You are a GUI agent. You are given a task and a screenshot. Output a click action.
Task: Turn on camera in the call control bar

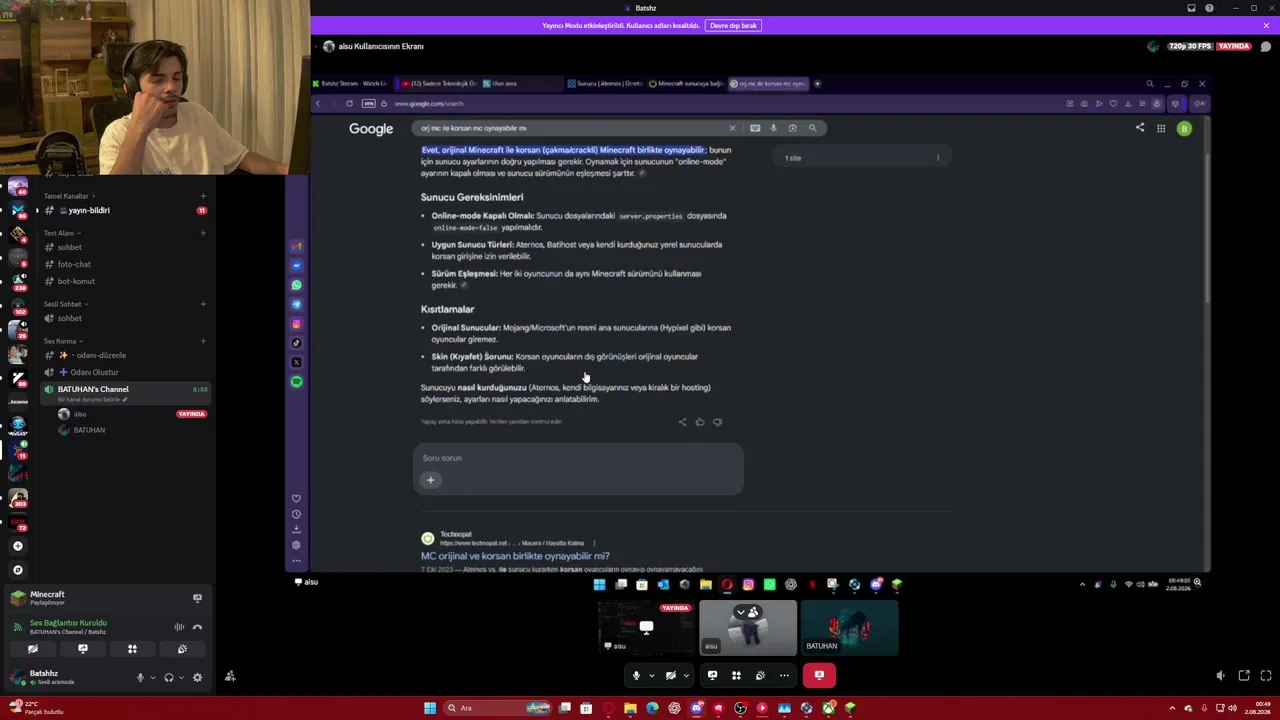tap(671, 676)
